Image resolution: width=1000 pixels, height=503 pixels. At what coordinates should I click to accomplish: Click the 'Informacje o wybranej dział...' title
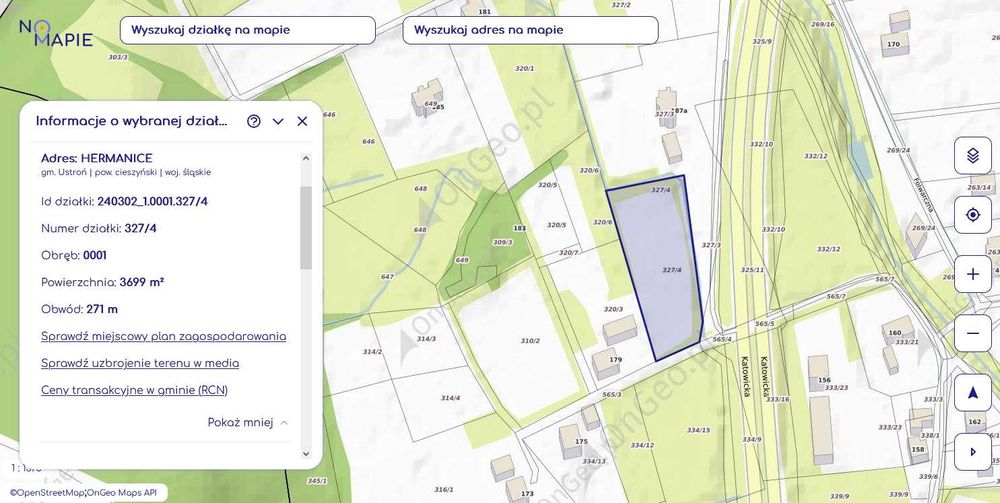132,121
